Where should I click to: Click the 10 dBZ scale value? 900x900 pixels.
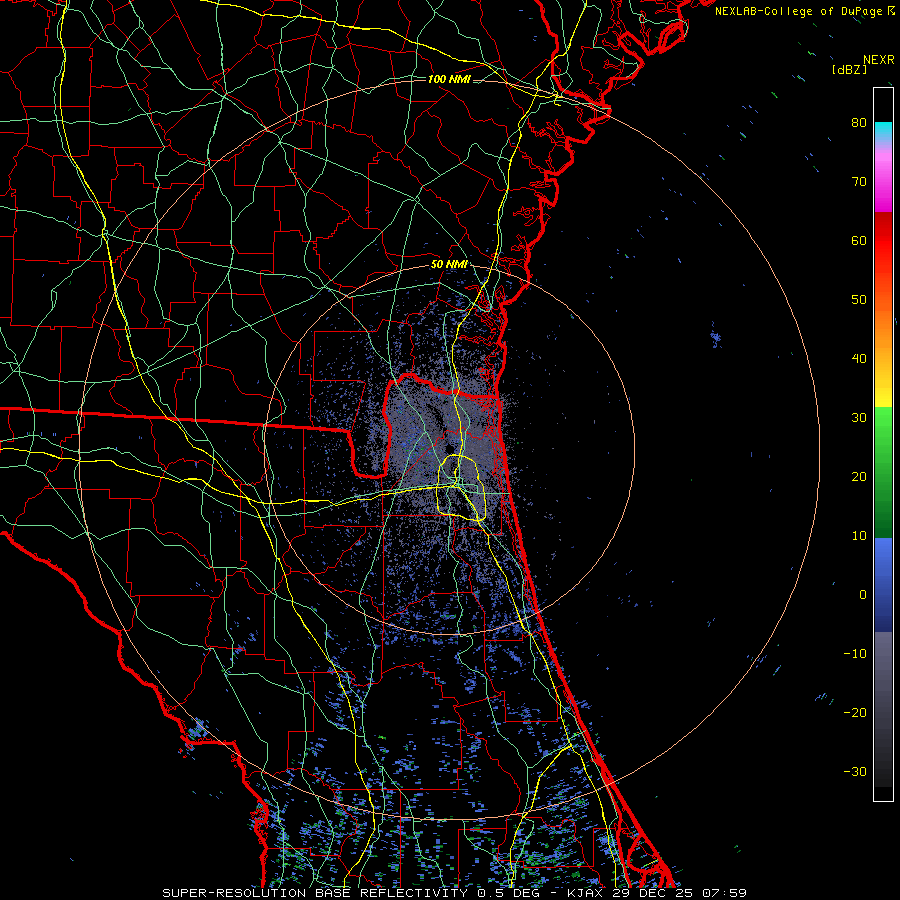click(859, 536)
